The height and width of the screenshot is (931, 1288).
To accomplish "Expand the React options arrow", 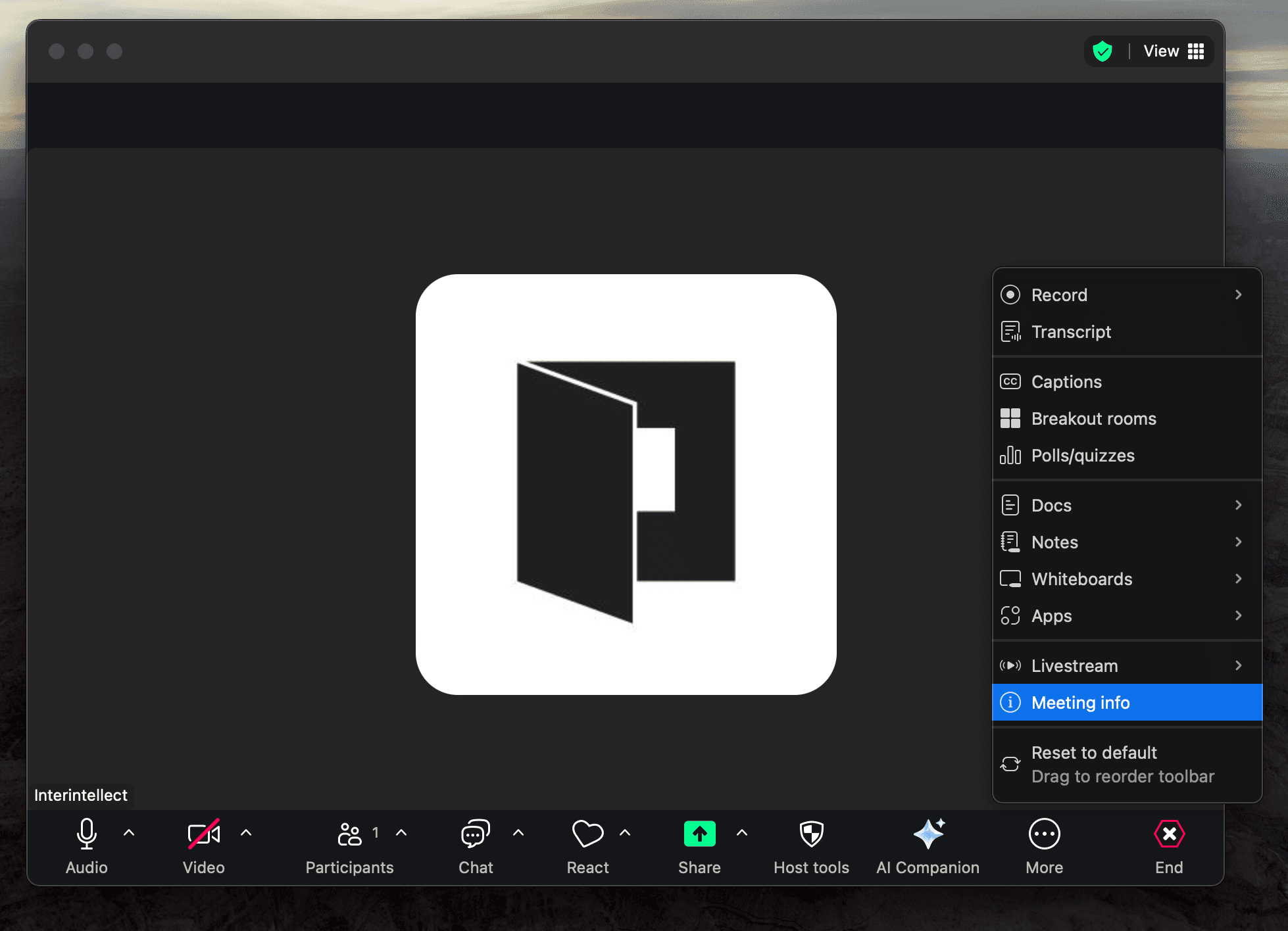I will 625,832.
